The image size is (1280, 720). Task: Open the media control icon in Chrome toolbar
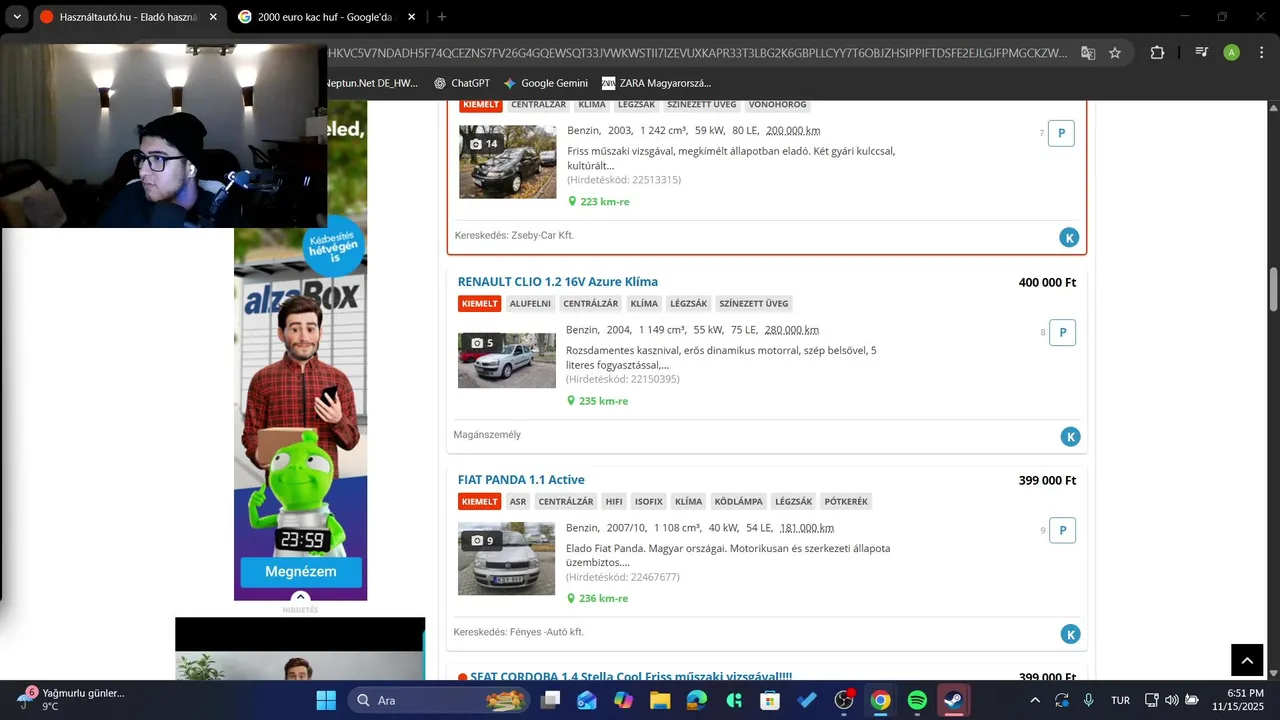coord(1202,53)
